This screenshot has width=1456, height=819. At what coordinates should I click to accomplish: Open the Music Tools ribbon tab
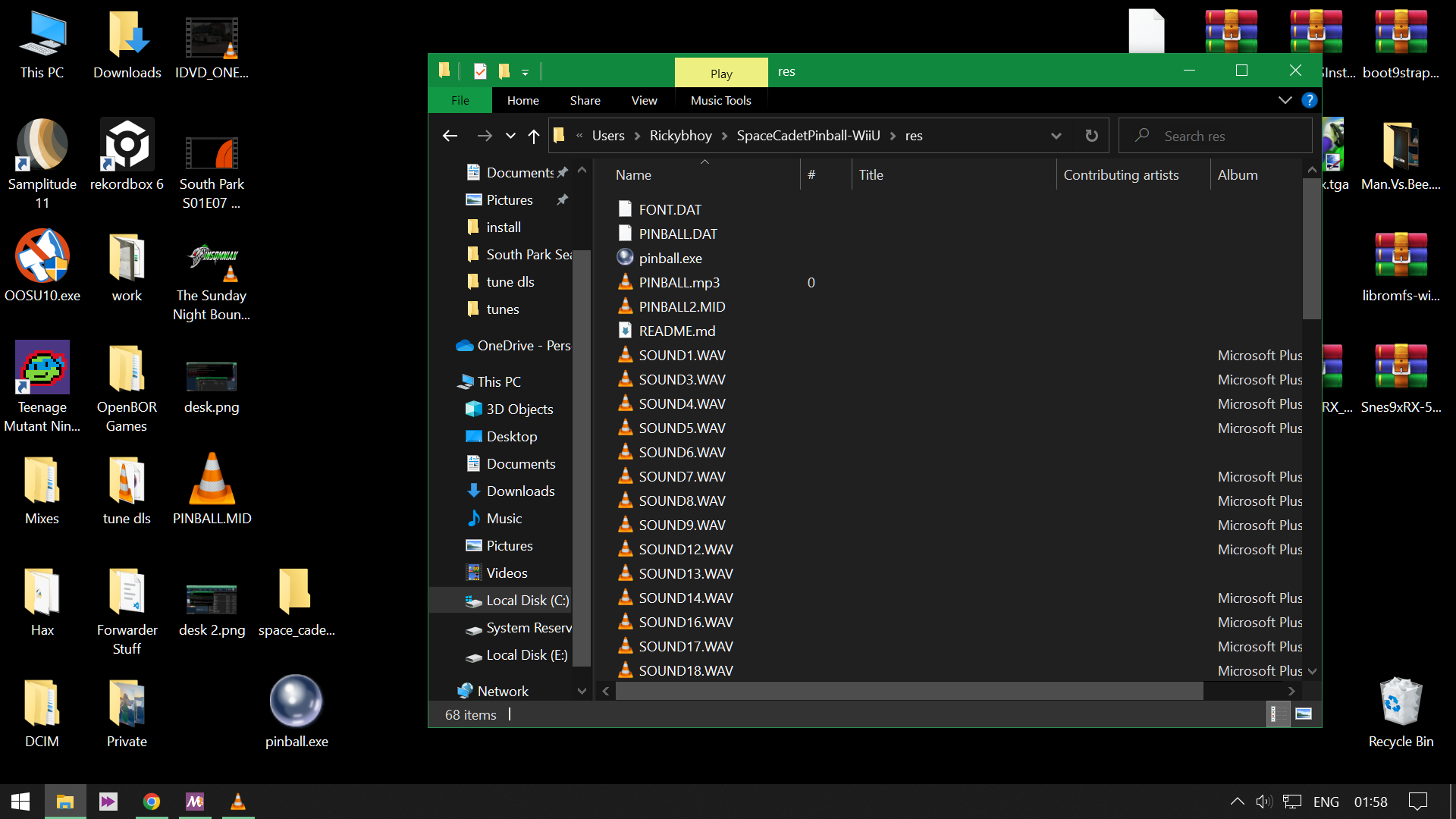(721, 100)
